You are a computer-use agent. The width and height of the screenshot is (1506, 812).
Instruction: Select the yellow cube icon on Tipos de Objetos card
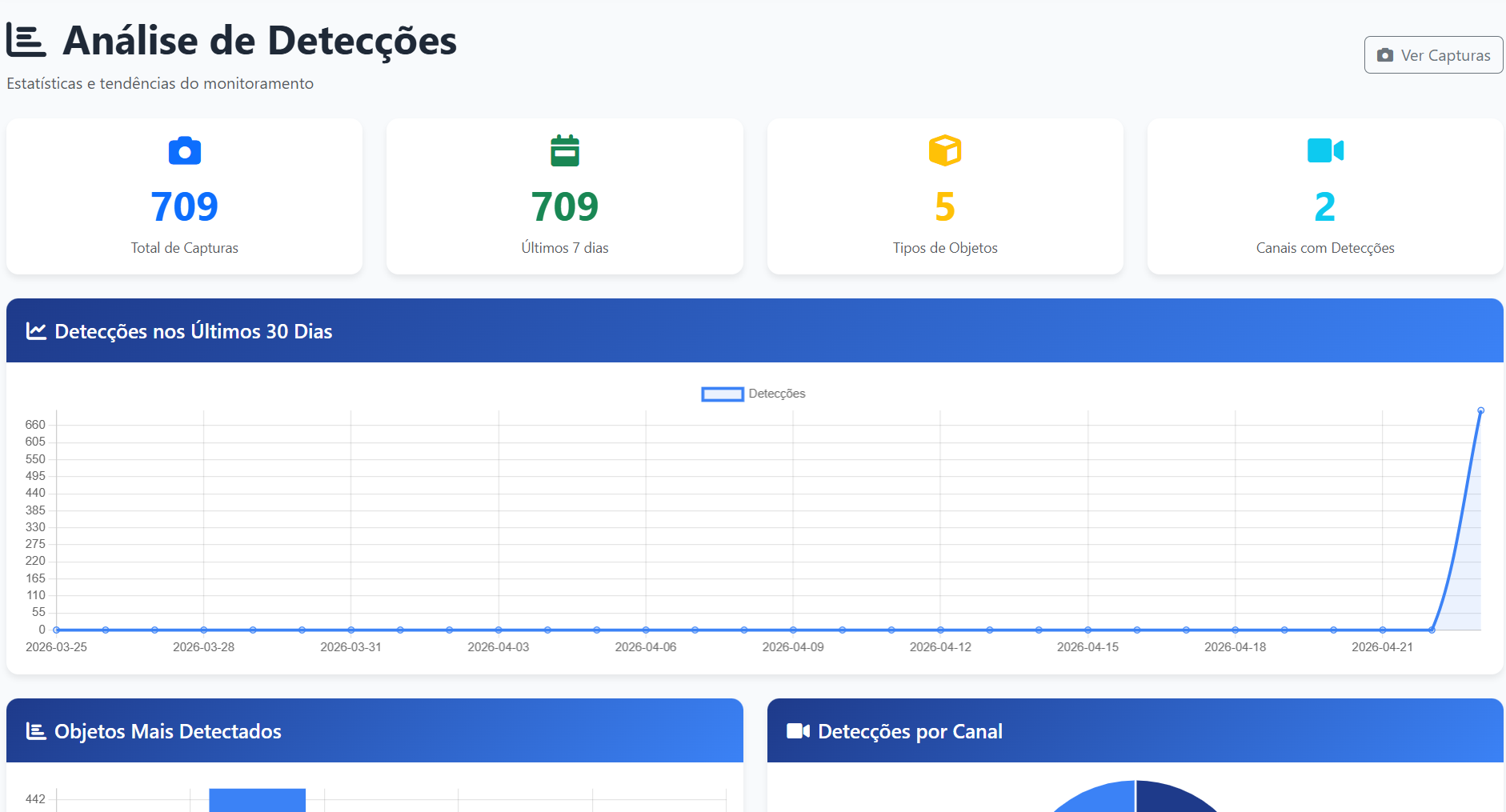945,150
